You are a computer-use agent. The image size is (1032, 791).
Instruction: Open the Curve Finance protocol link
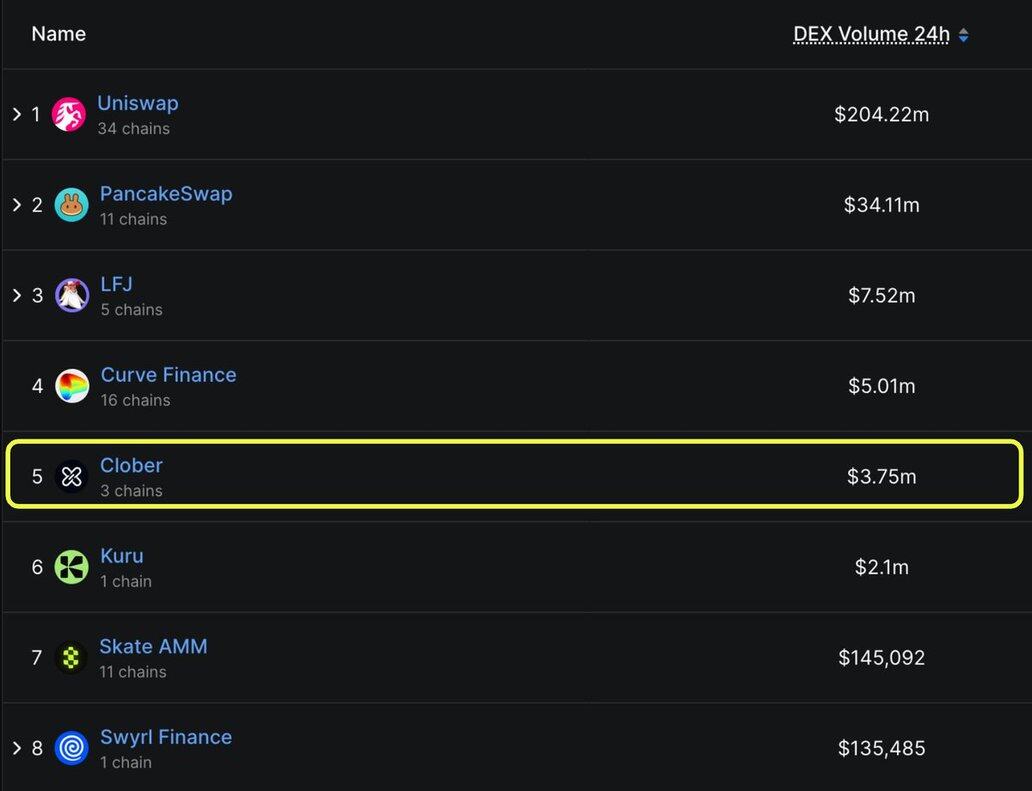point(168,375)
